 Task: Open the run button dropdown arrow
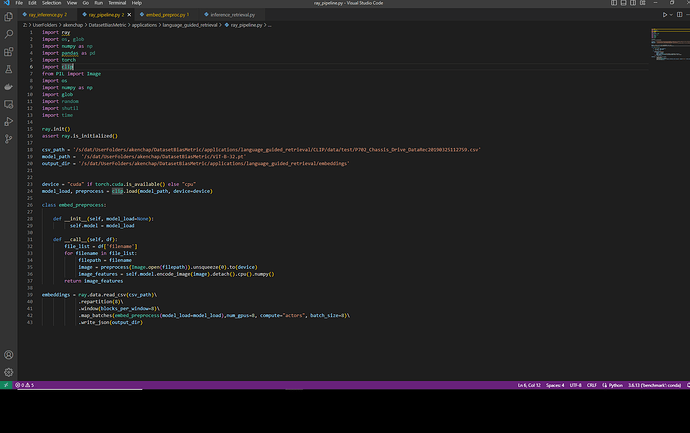[671, 15]
